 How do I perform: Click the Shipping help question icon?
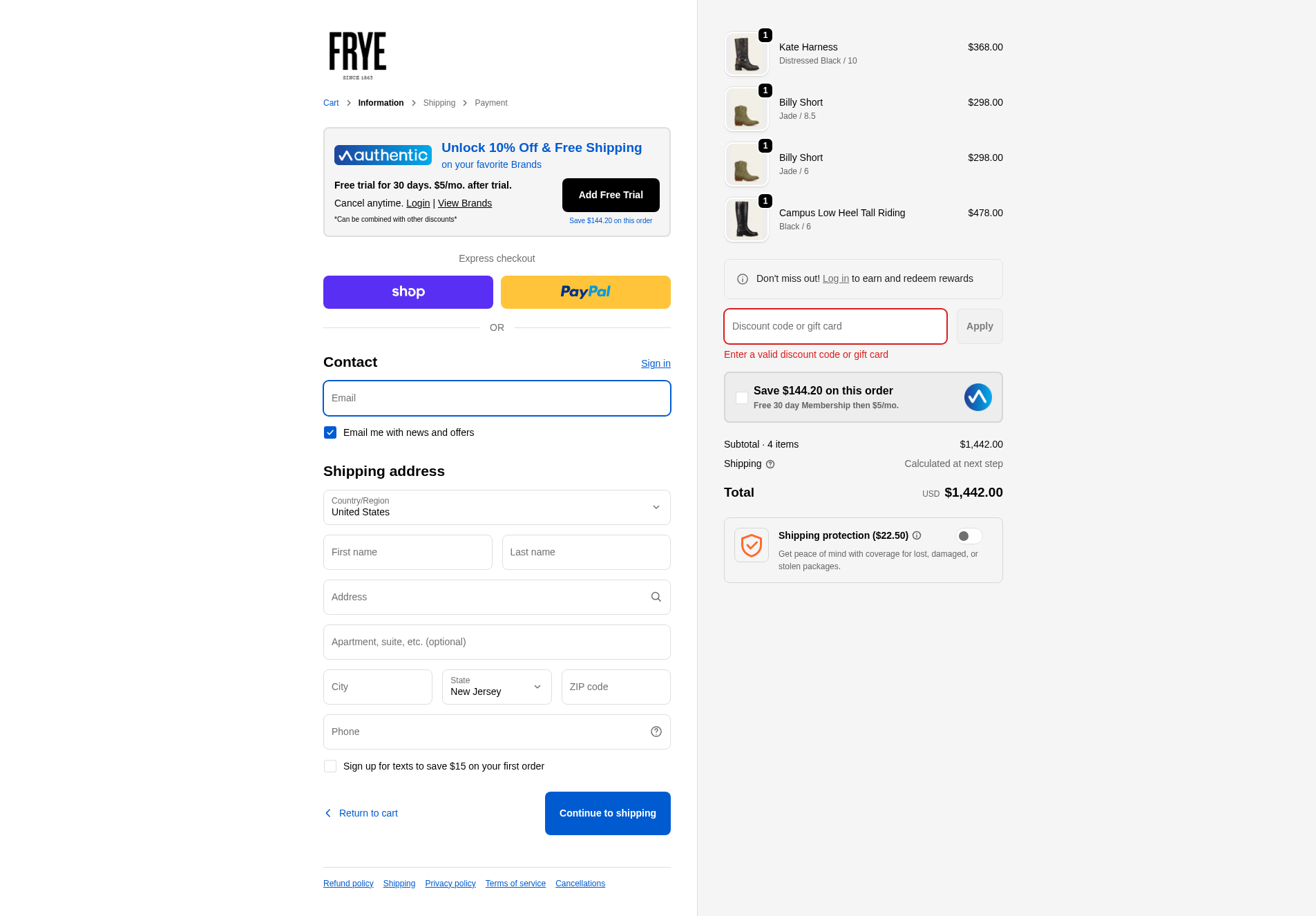click(x=770, y=464)
